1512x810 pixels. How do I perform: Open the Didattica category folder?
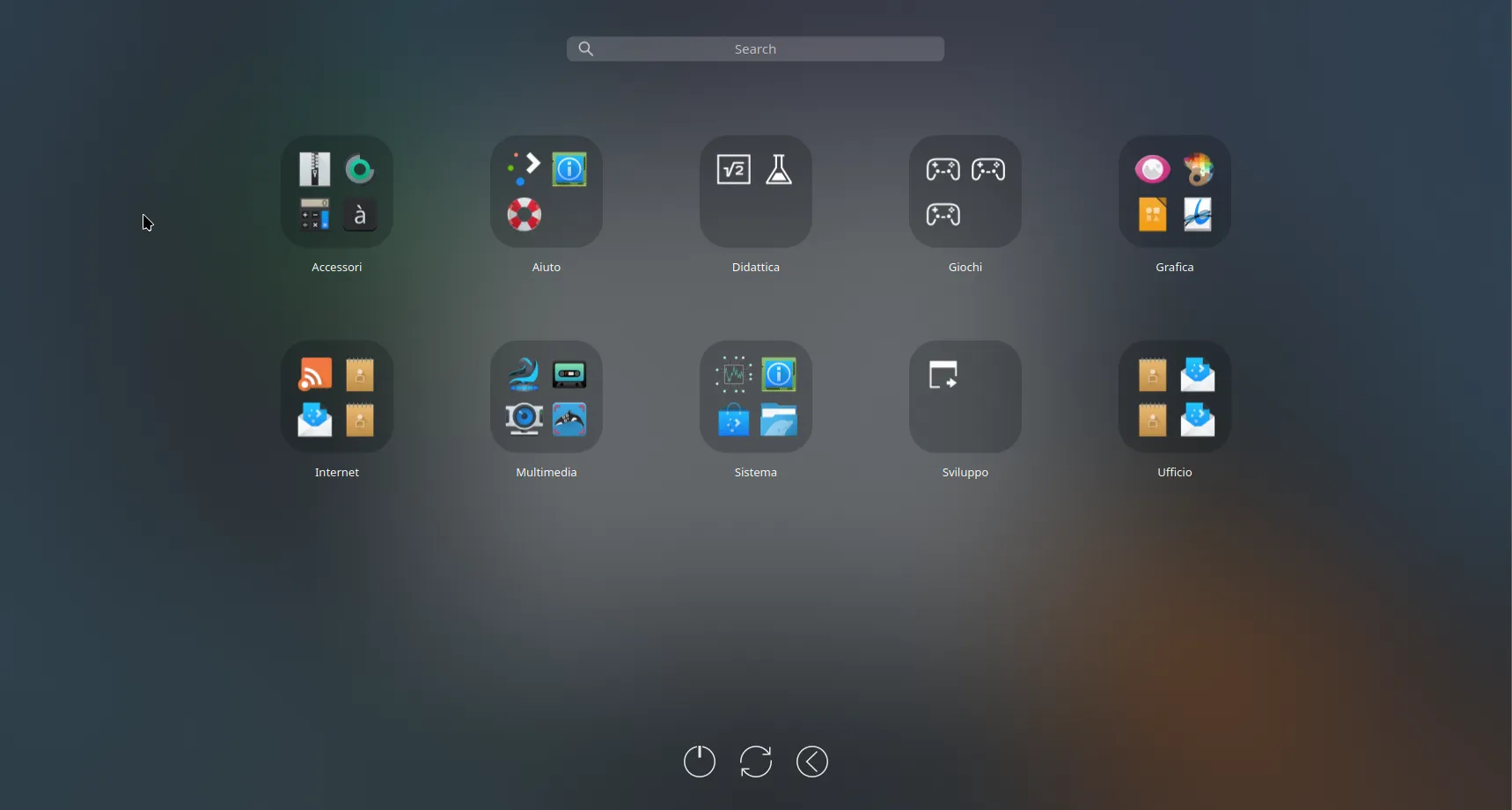pos(755,192)
